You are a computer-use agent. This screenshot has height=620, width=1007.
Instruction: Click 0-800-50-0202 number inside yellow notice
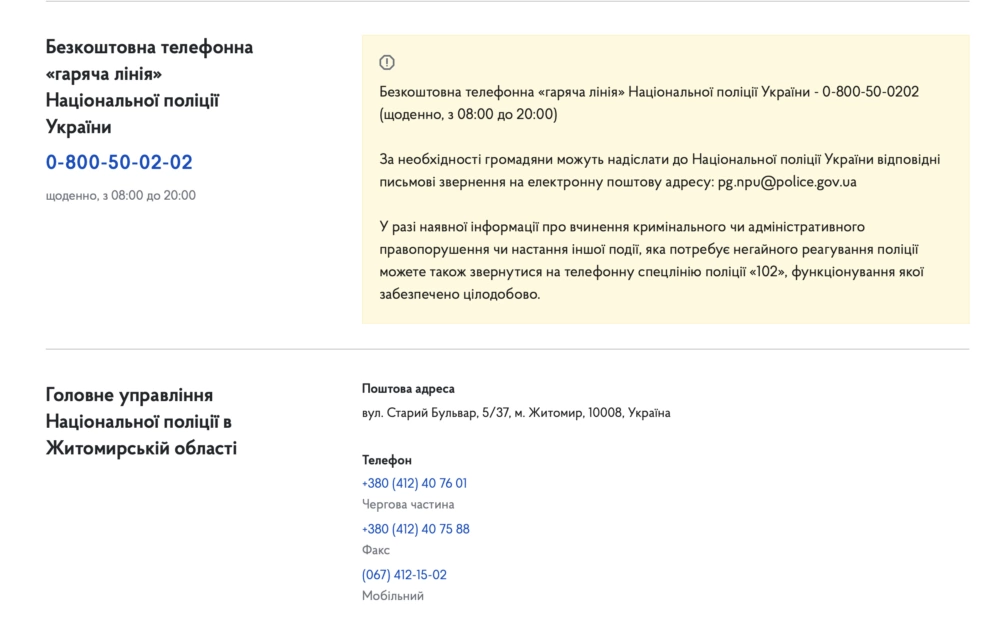coord(870,92)
